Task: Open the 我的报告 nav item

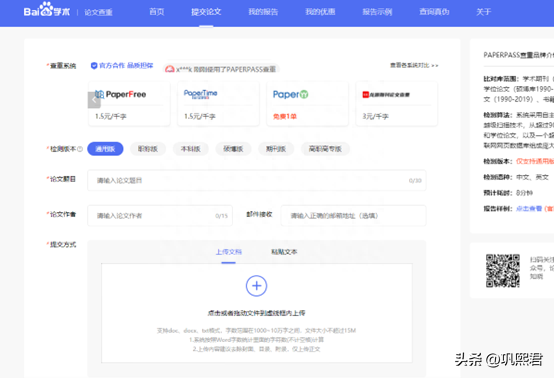Action: 263,12
